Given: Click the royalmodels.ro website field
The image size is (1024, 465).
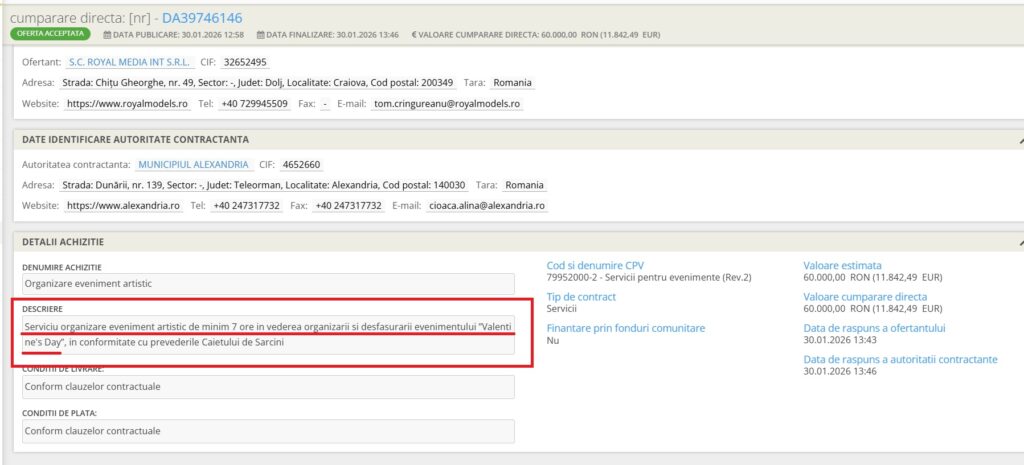Looking at the screenshot, I should point(127,104).
